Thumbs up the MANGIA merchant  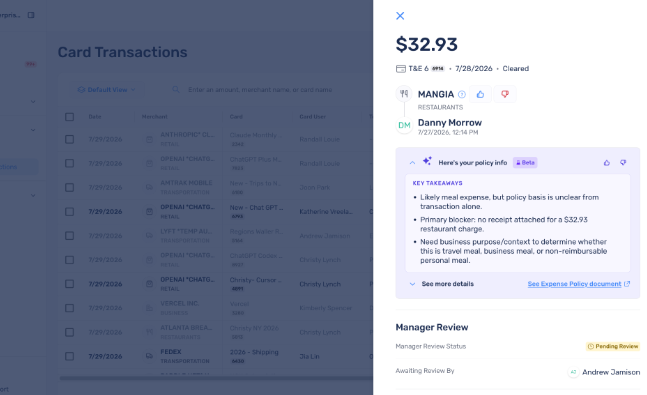point(480,94)
